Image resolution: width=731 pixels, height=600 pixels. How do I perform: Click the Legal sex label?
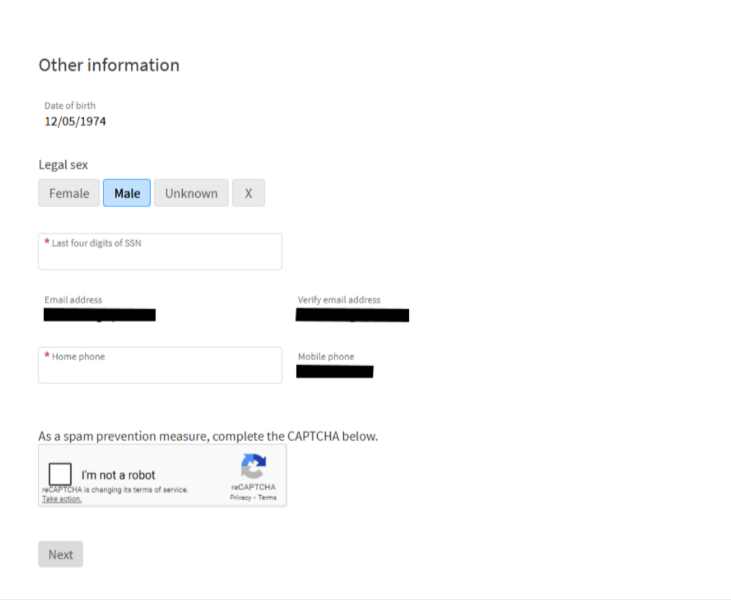point(63,165)
